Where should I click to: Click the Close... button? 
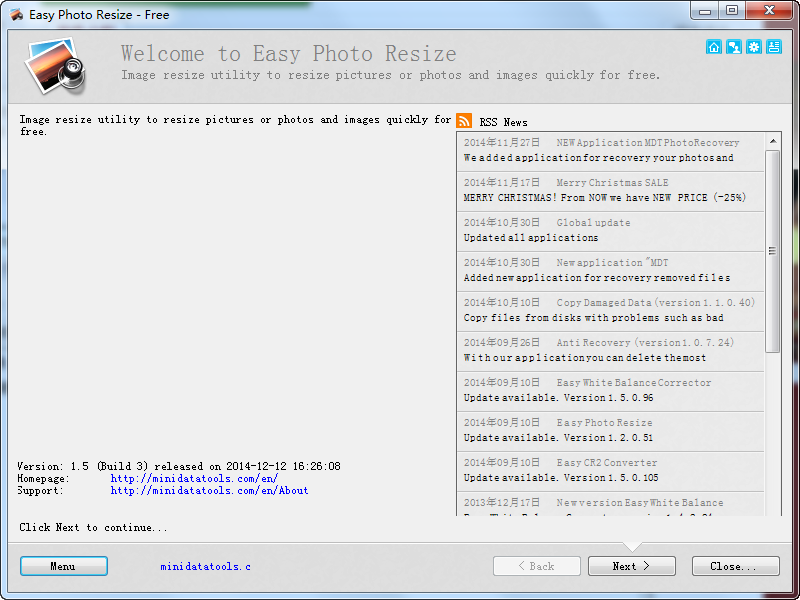coord(736,566)
